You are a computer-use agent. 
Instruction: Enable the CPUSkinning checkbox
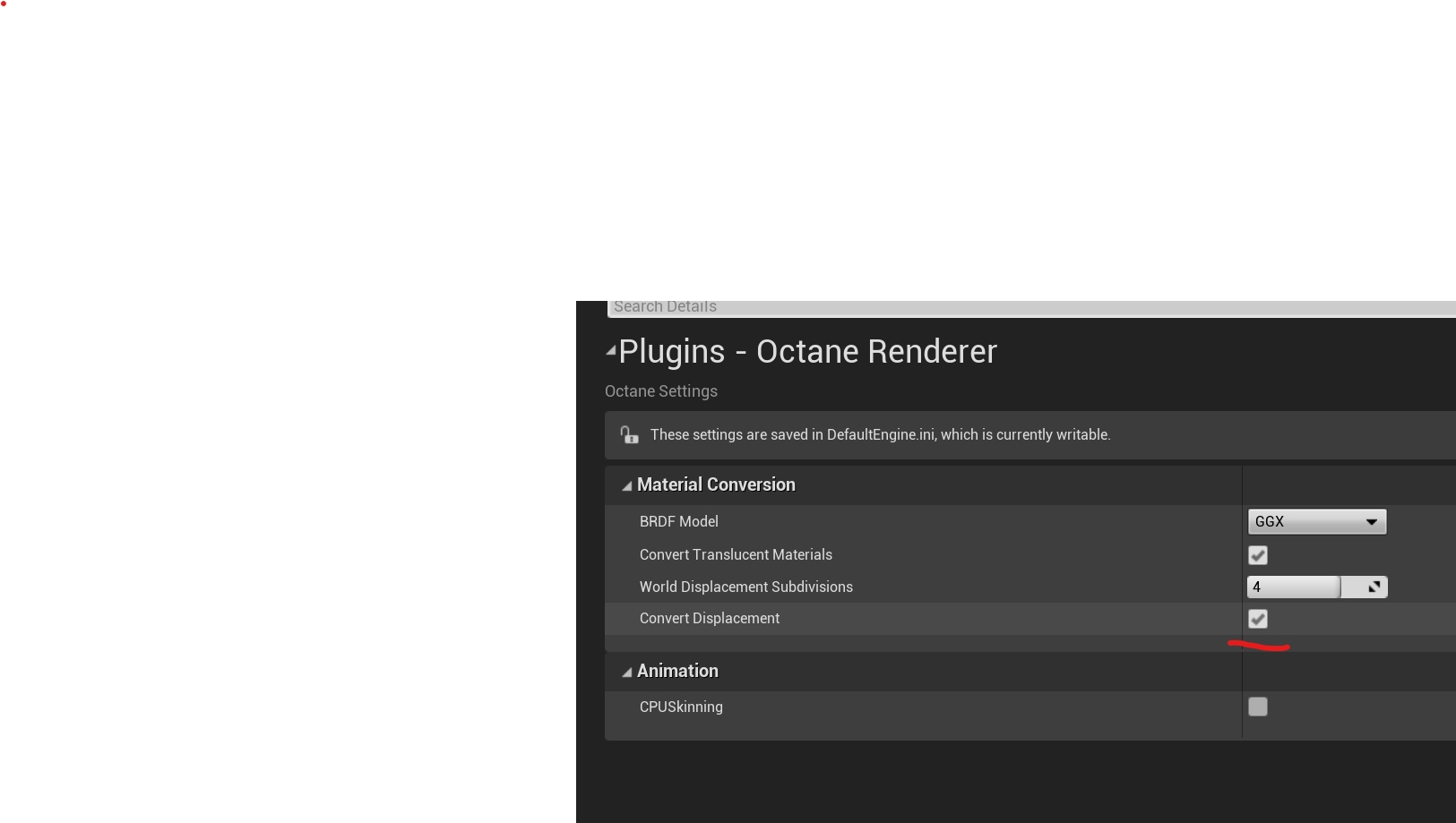click(x=1258, y=707)
